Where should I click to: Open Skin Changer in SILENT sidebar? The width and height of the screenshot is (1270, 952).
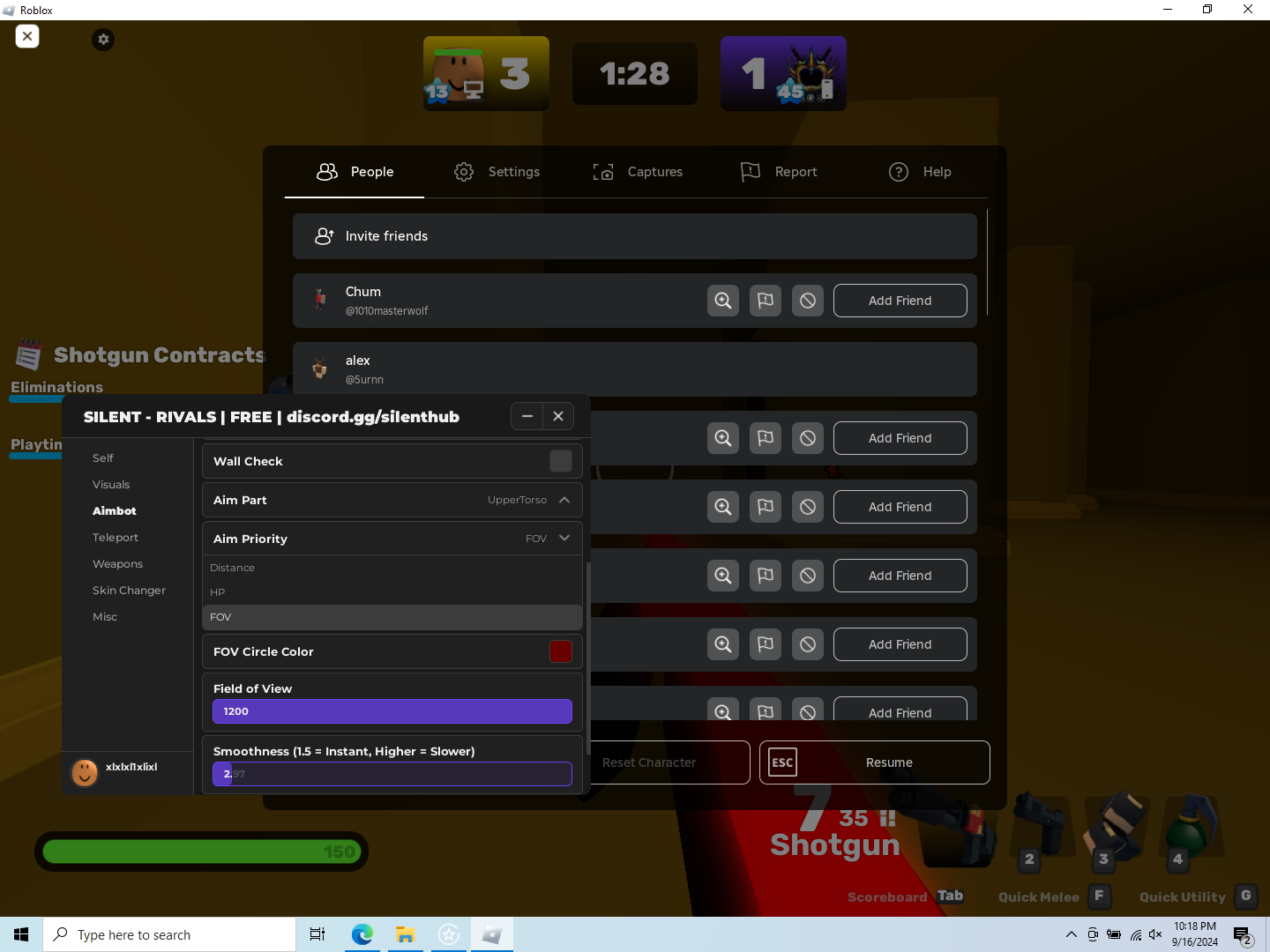[x=129, y=591]
